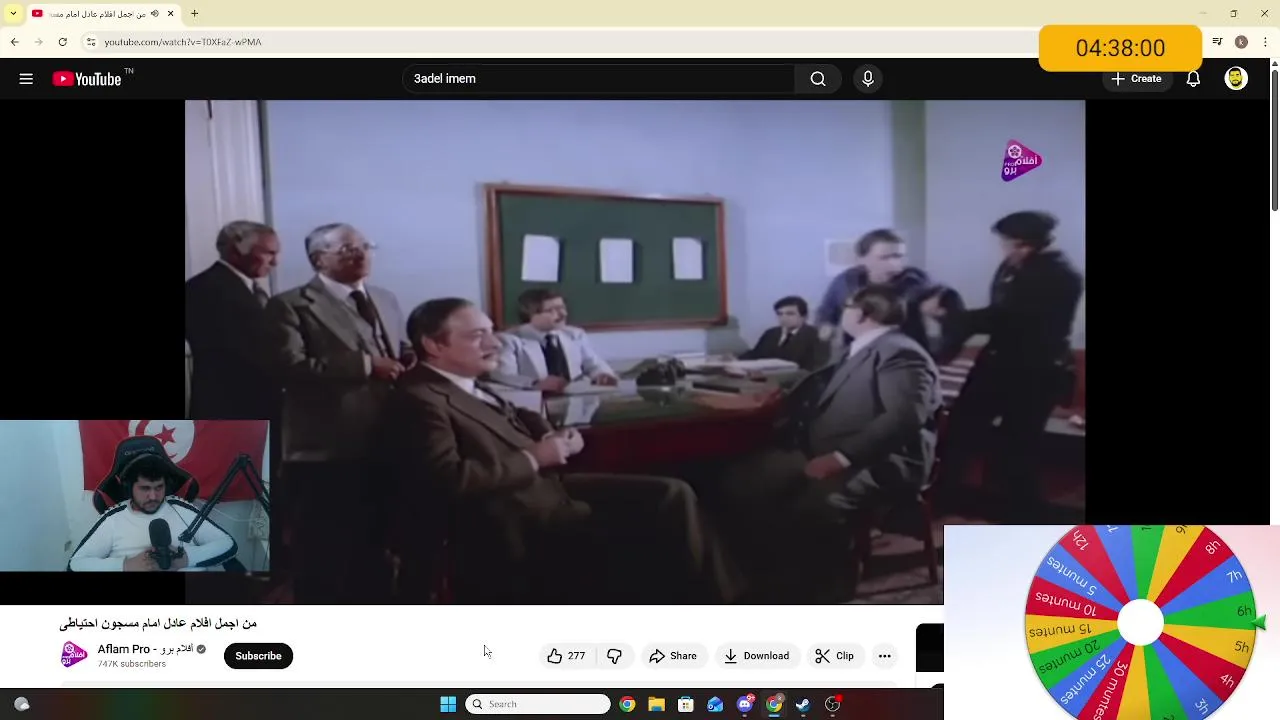Click the '10 muntes' wheel segment
This screenshot has width=1280, height=720.
click(1065, 603)
